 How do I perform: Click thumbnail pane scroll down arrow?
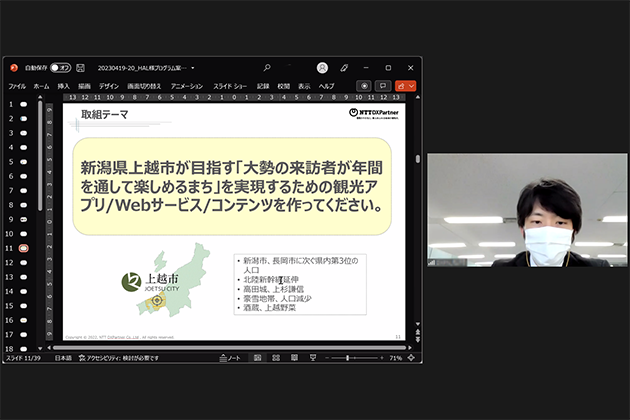tap(40, 348)
